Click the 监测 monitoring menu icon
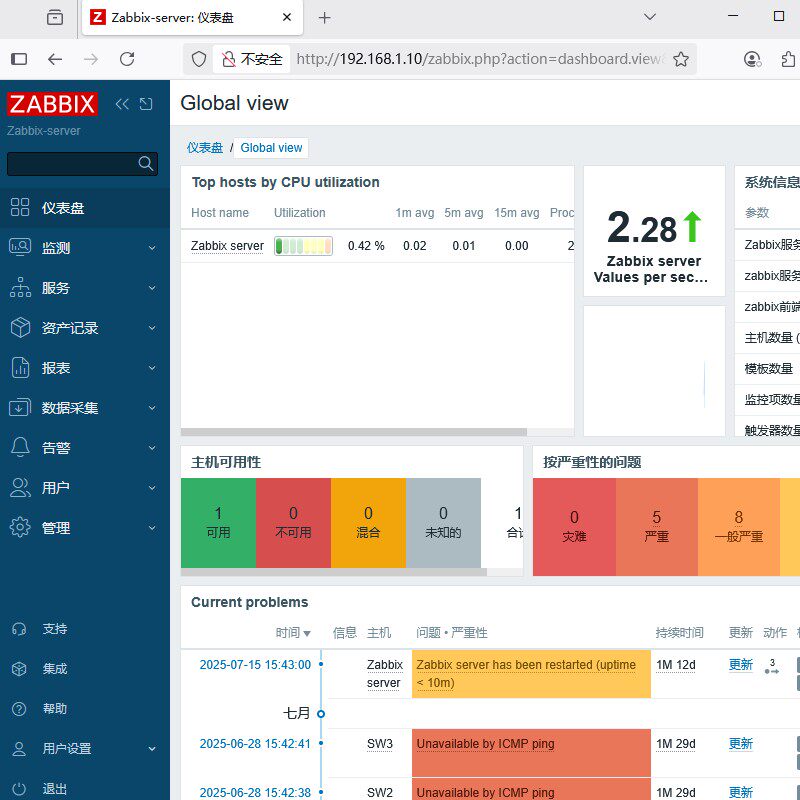Viewport: 800px width, 800px height. pyautogui.click(x=20, y=247)
